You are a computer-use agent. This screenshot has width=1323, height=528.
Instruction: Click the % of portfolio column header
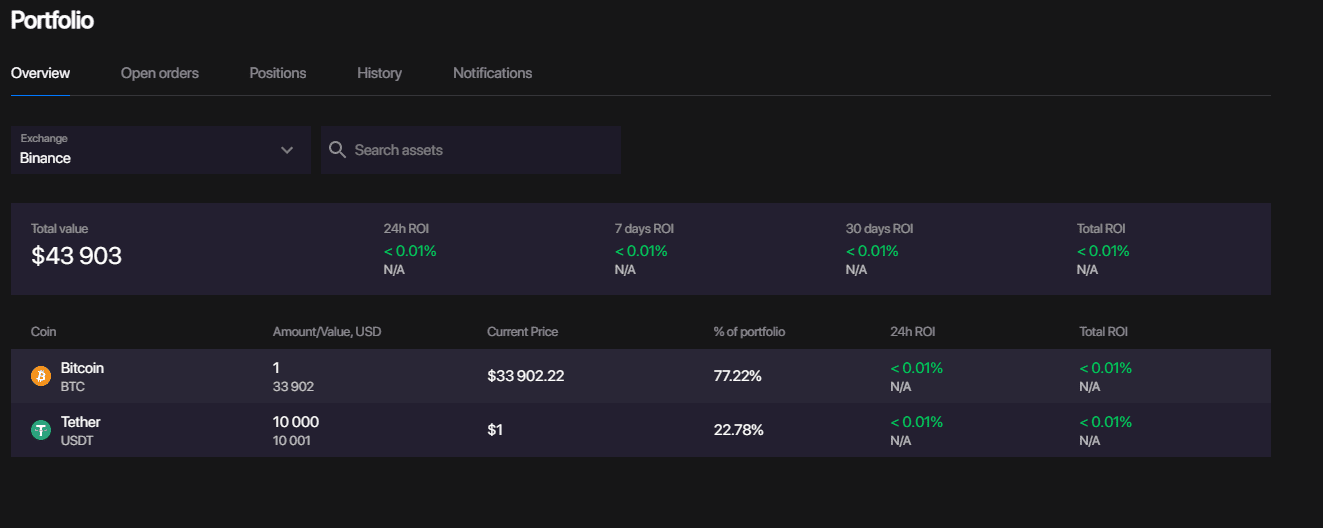coord(749,332)
